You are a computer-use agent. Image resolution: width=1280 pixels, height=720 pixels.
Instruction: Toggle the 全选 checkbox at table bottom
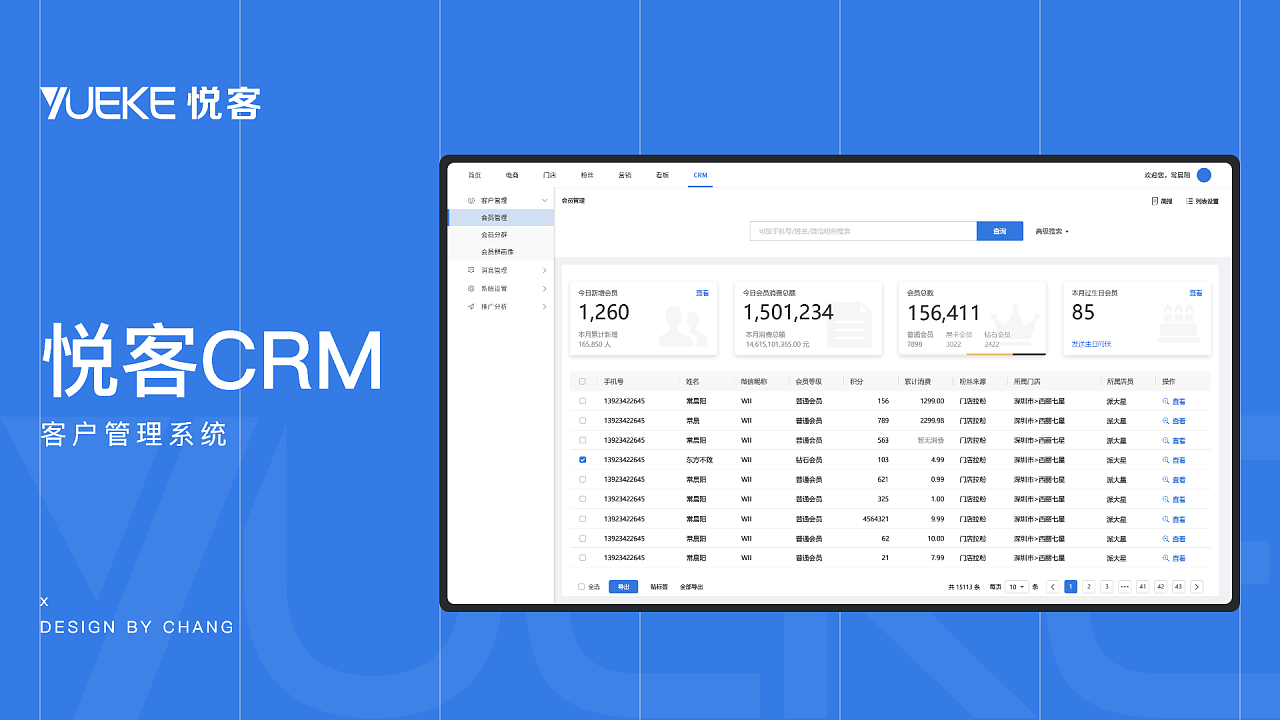(x=582, y=587)
